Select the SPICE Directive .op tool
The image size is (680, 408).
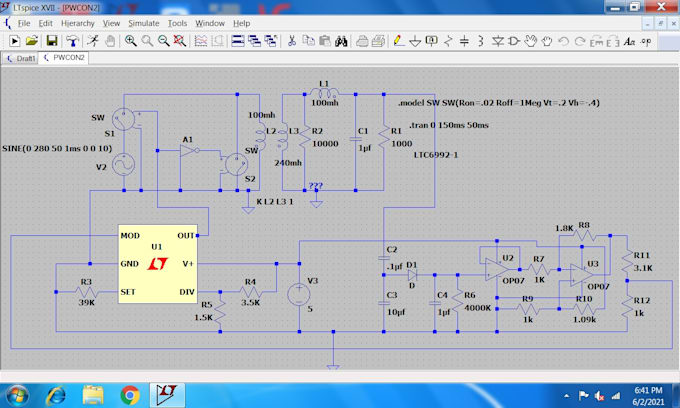tap(646, 41)
